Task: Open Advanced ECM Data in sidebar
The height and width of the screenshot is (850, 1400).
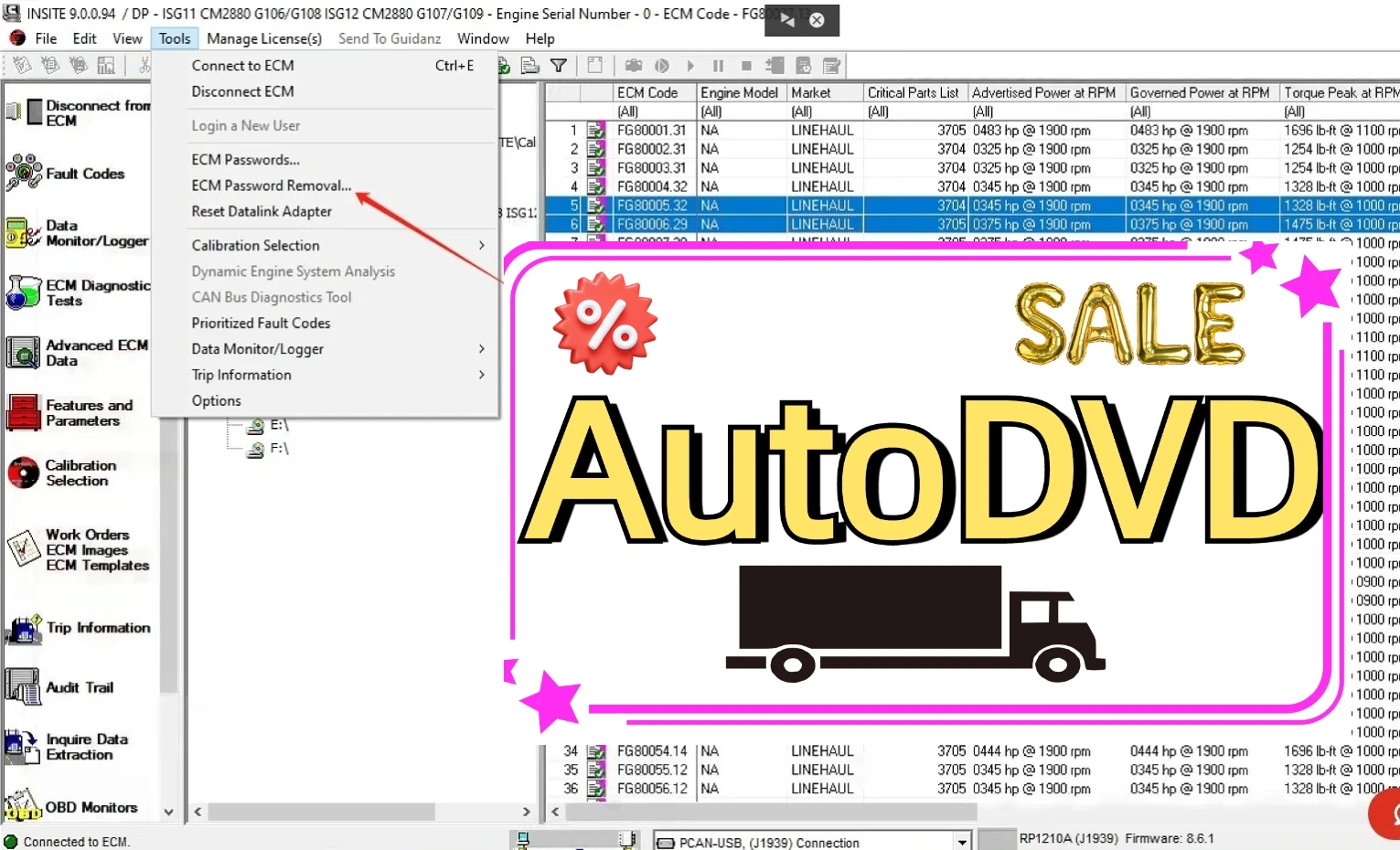Action: coord(23,353)
